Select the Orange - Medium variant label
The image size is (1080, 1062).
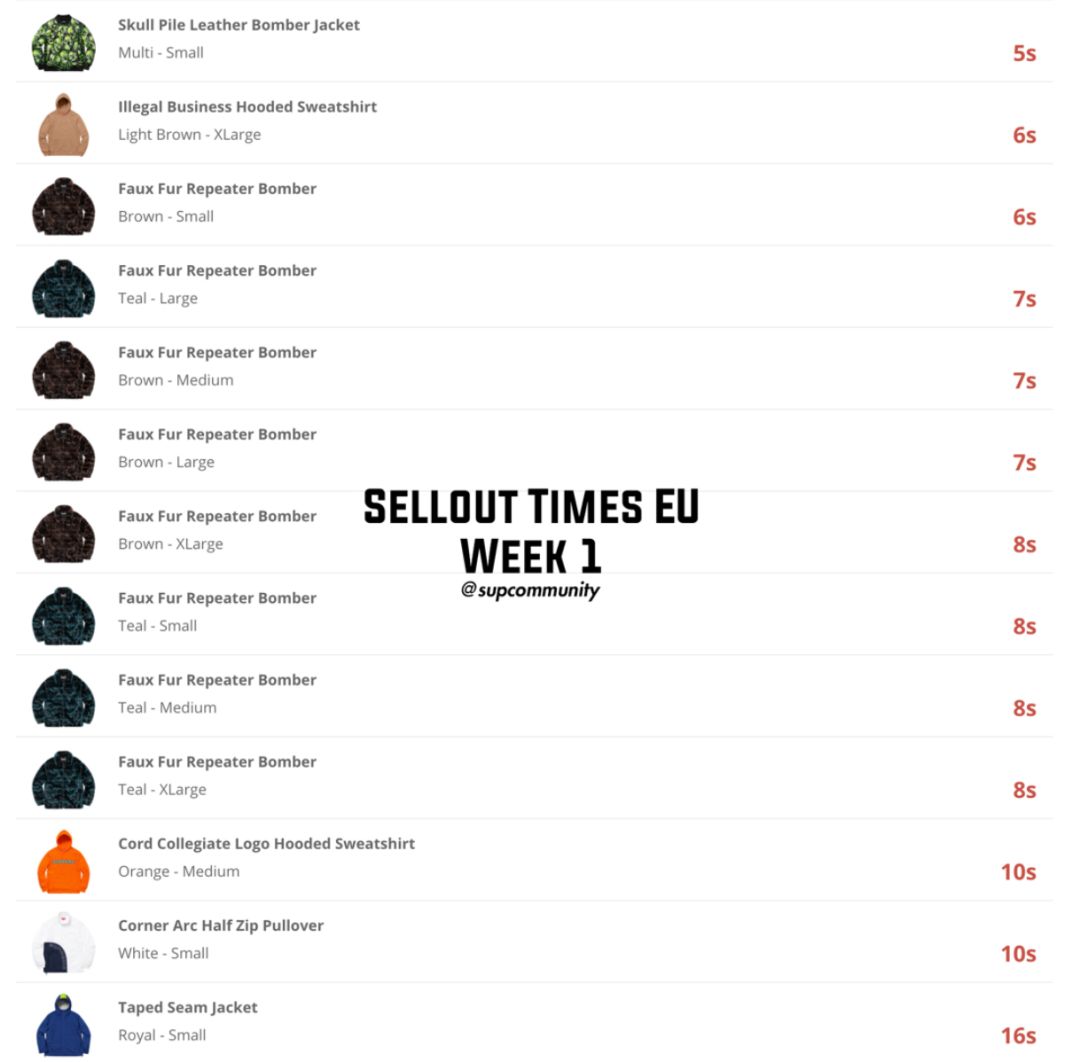tap(179, 871)
